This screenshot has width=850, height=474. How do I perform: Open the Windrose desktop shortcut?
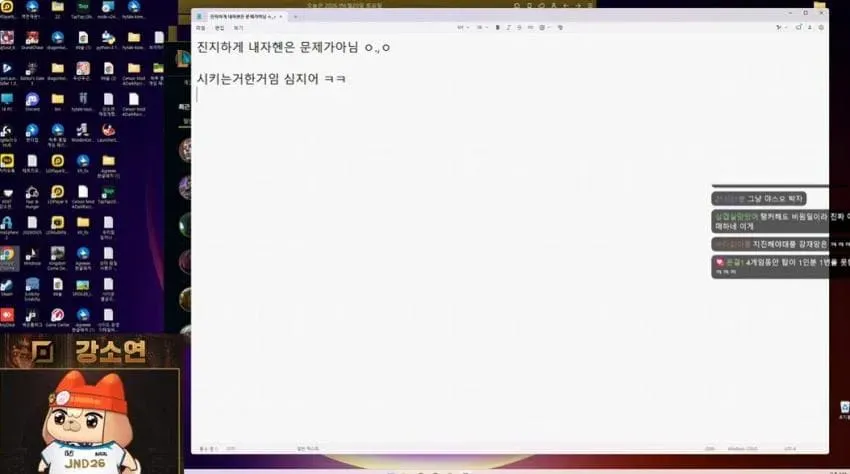coord(32,256)
